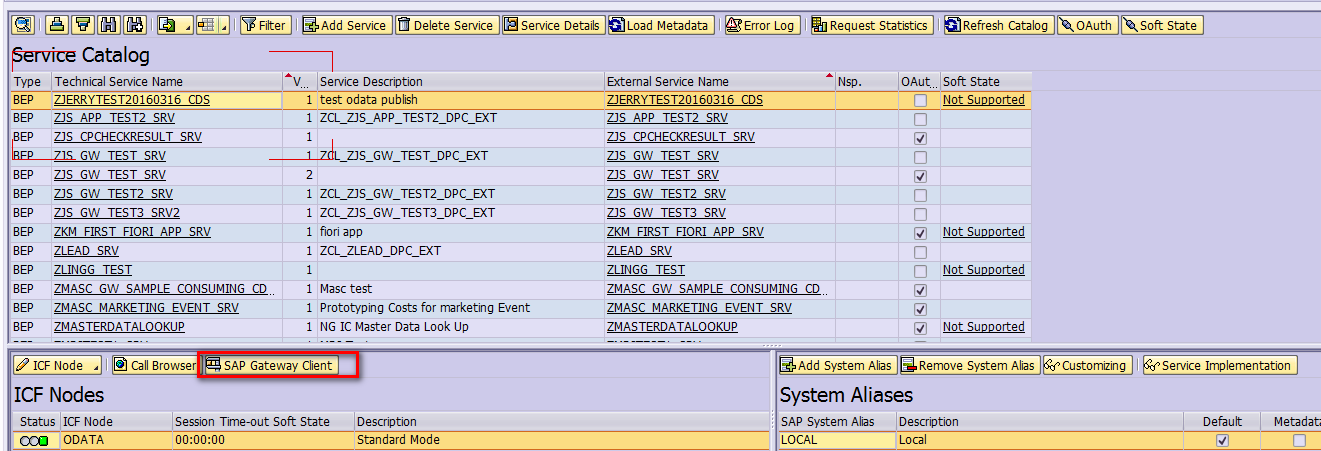The image size is (1321, 451).
Task: Toggle OAuth checkbox for ZJS_CPCHECKRESULT_SRV
Action: (x=920, y=138)
